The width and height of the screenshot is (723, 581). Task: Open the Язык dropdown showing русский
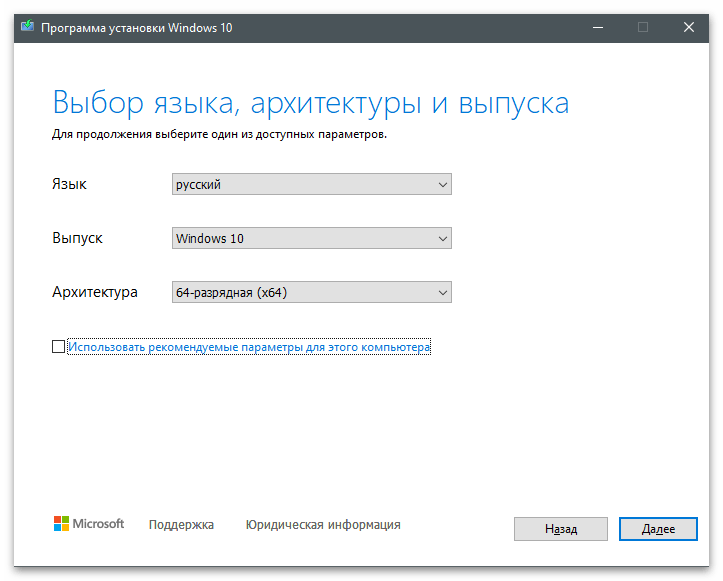[312, 184]
